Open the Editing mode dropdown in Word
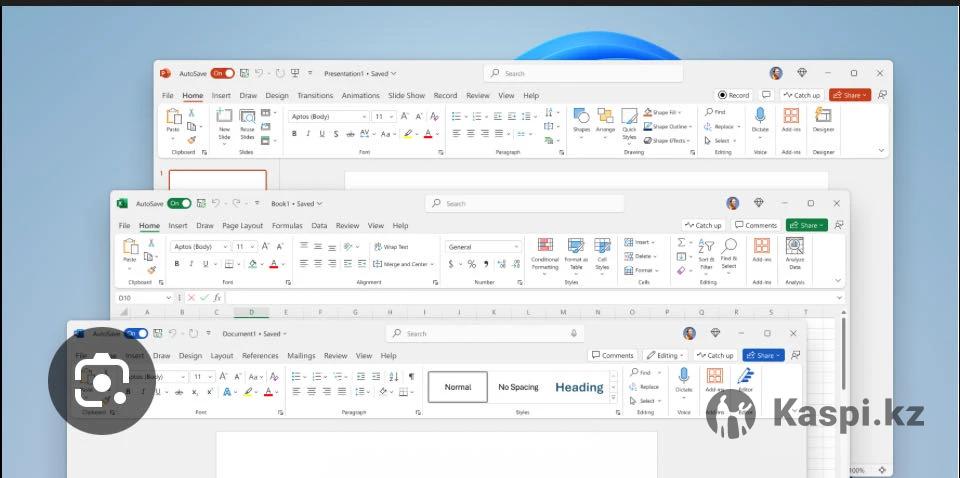This screenshot has width=960, height=478. tap(665, 355)
